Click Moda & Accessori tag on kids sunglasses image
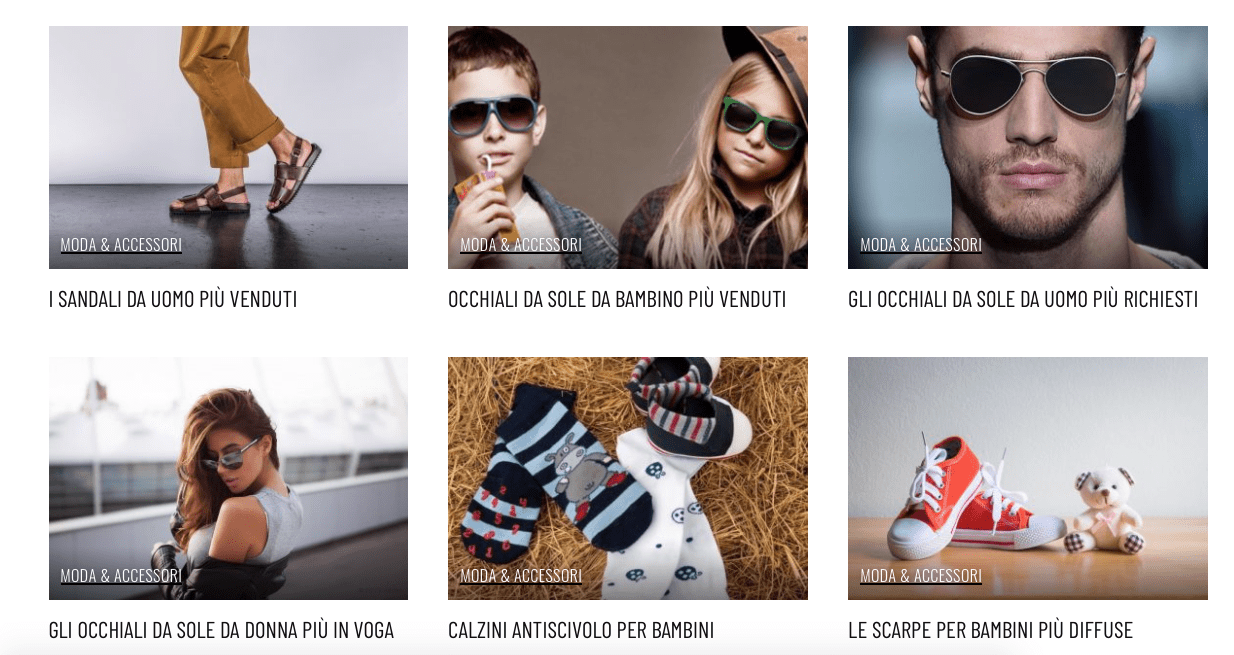Image resolution: width=1234 pixels, height=655 pixels. pos(521,245)
